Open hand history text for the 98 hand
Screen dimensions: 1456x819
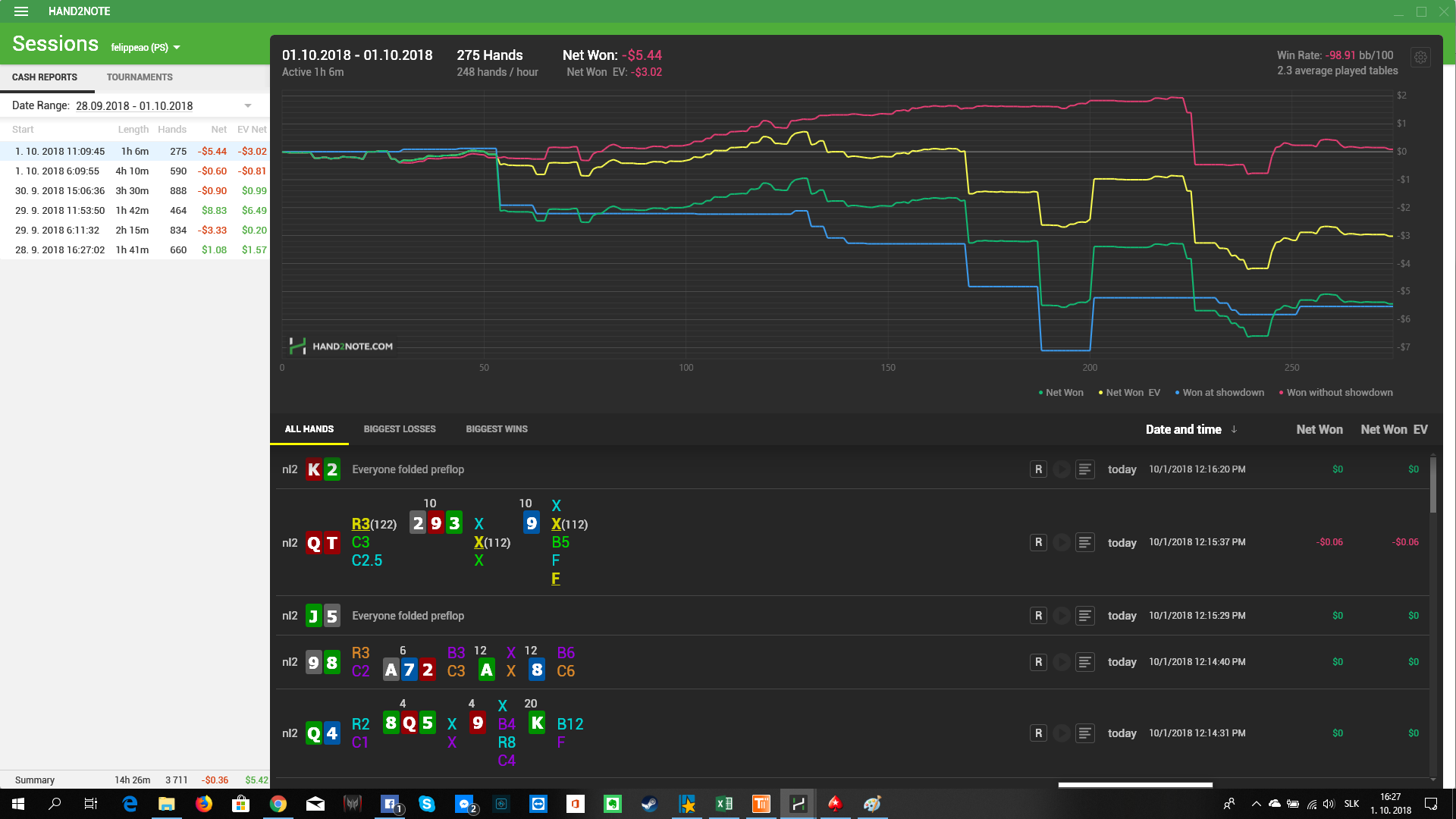1085,662
